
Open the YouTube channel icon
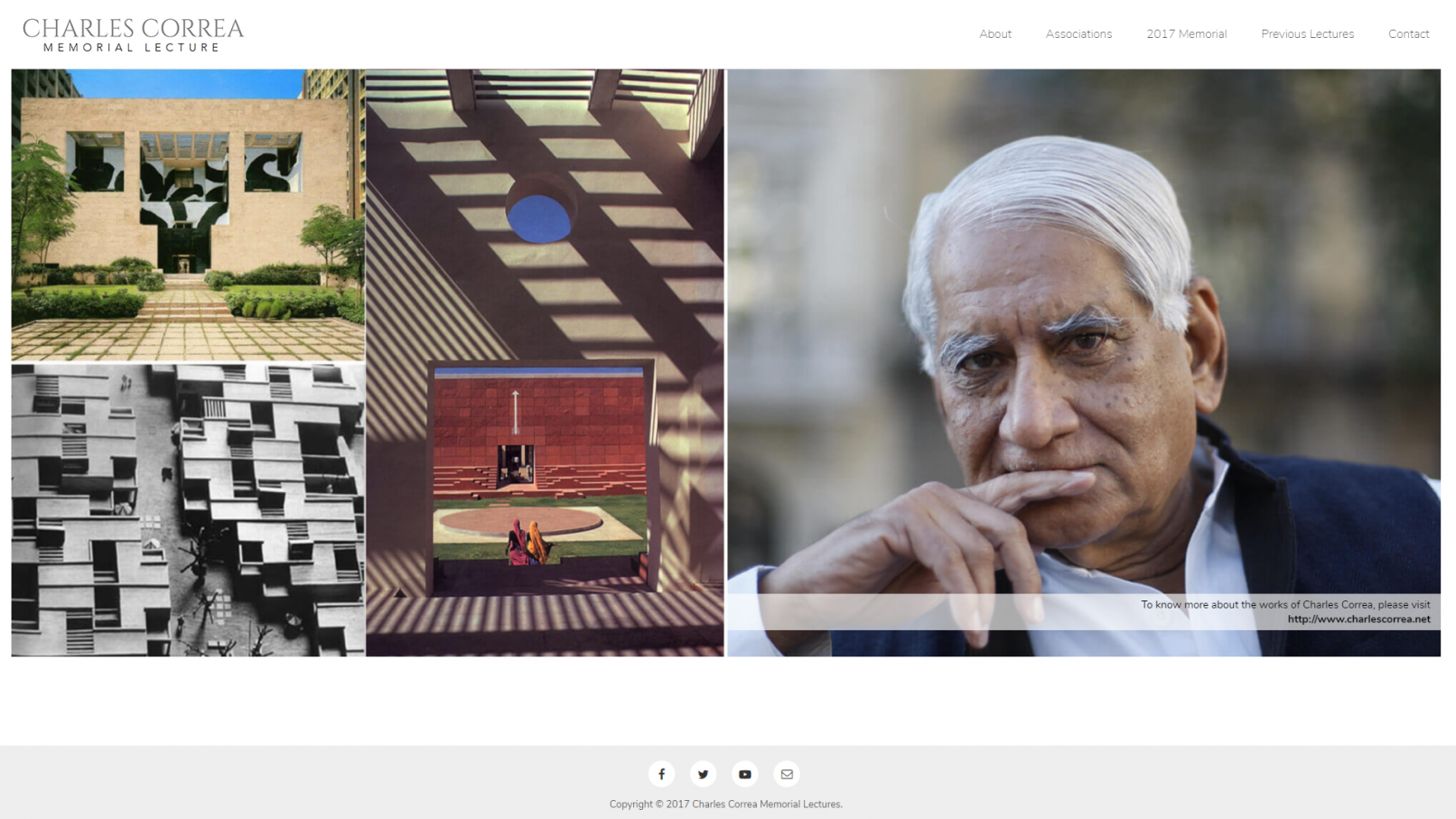(x=745, y=774)
